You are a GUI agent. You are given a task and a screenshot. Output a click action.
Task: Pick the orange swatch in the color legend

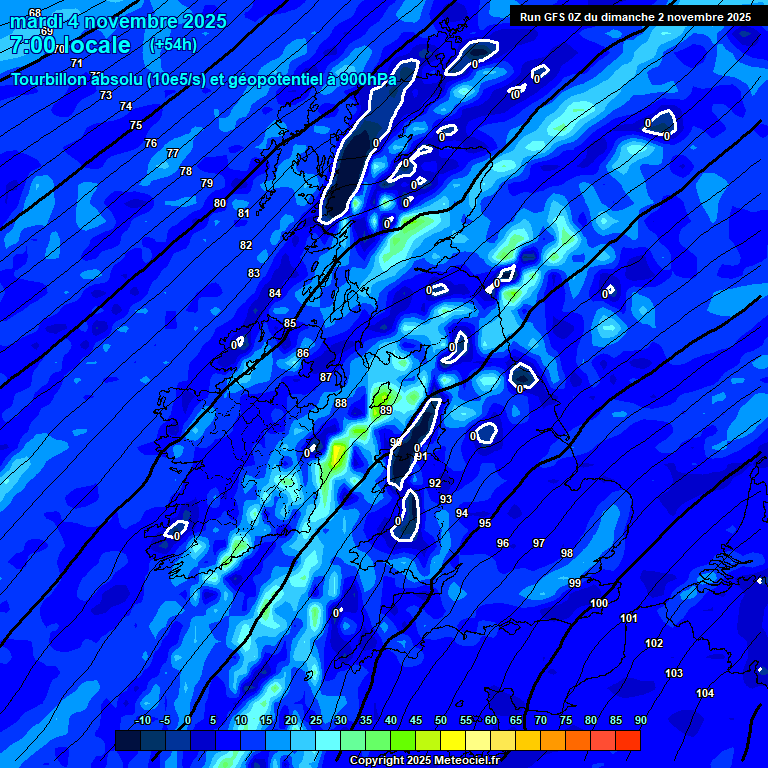tap(552, 740)
